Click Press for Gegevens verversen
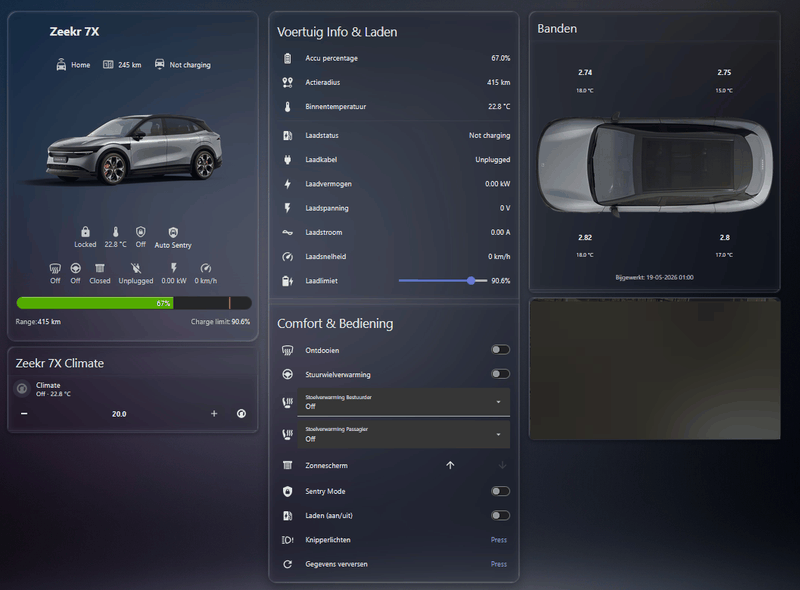The image size is (800, 590). (x=498, y=564)
